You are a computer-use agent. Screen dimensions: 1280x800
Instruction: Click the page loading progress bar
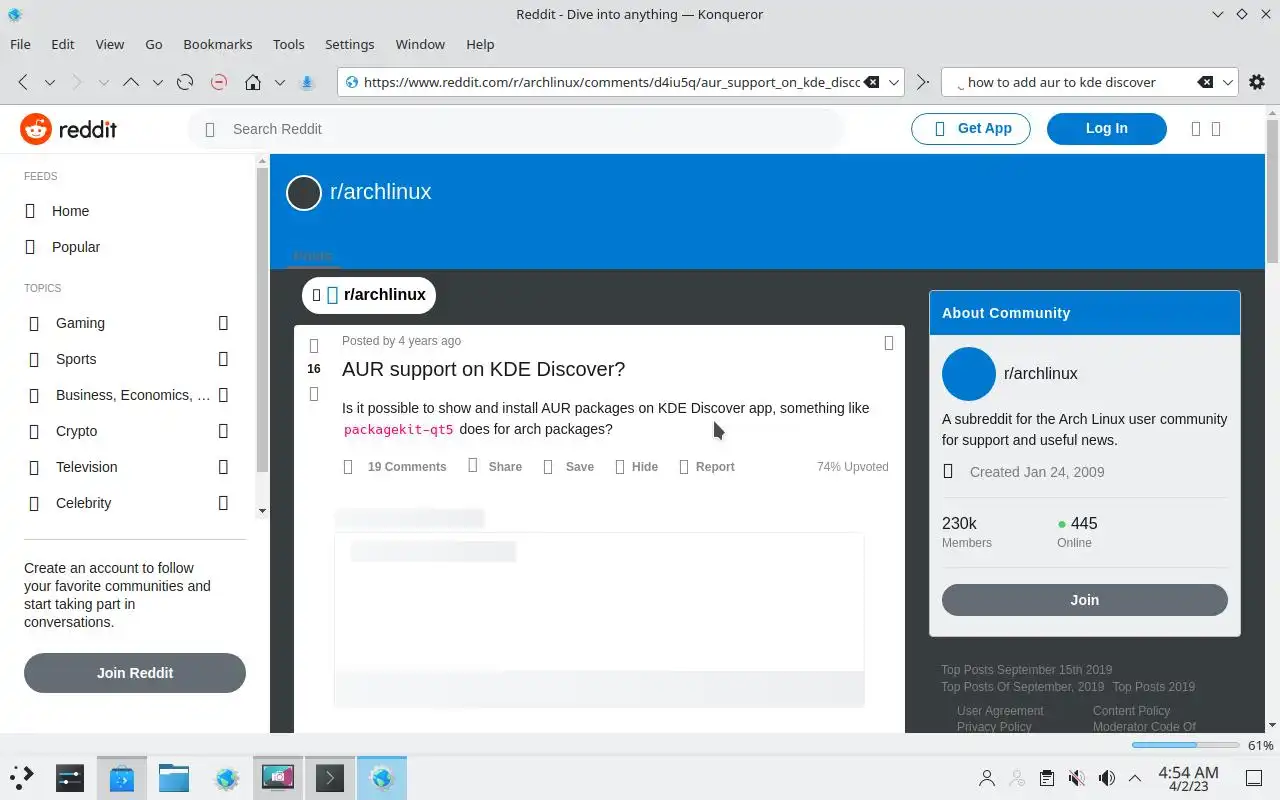(x=1186, y=745)
